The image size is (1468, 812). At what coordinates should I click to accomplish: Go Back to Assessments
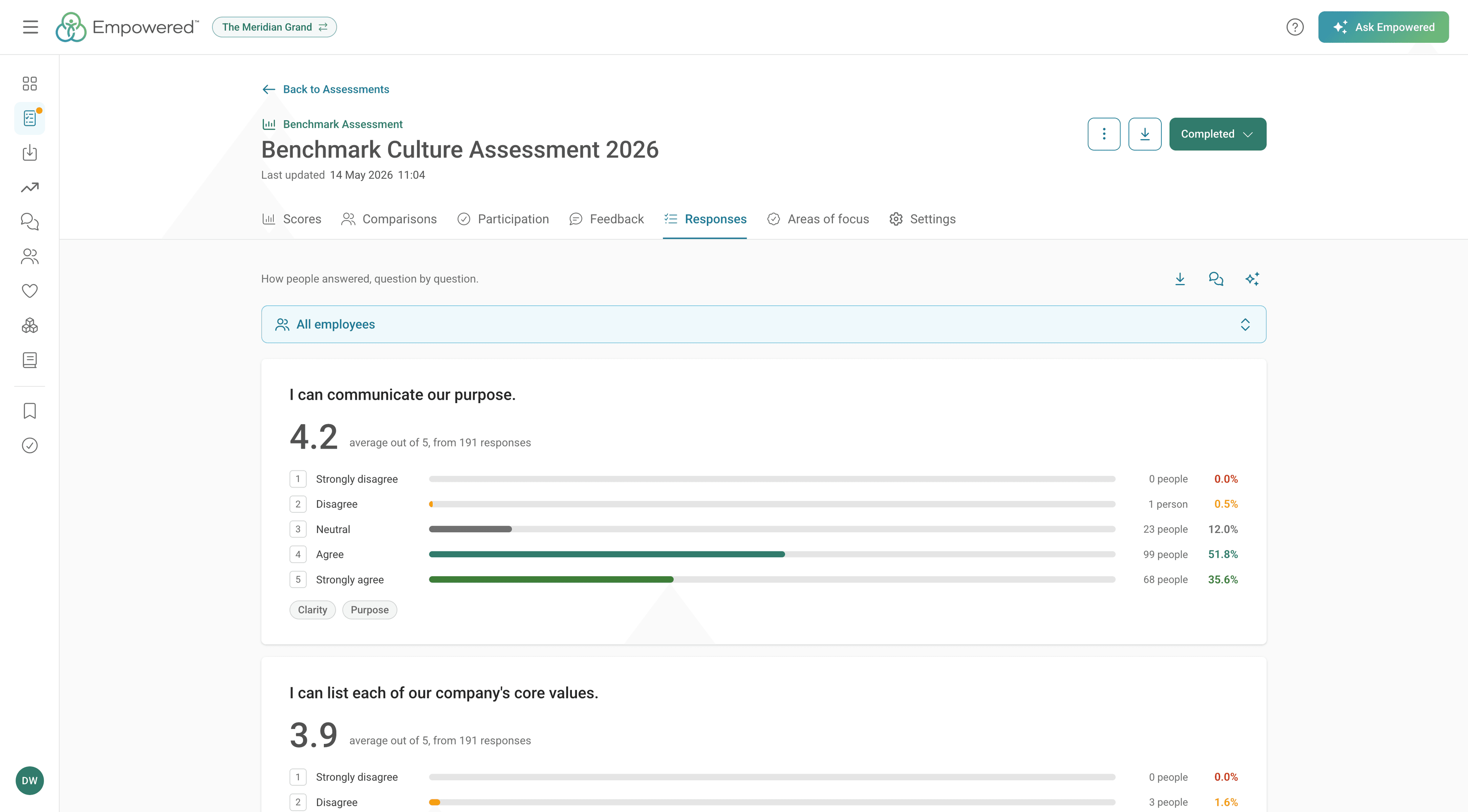click(x=325, y=89)
